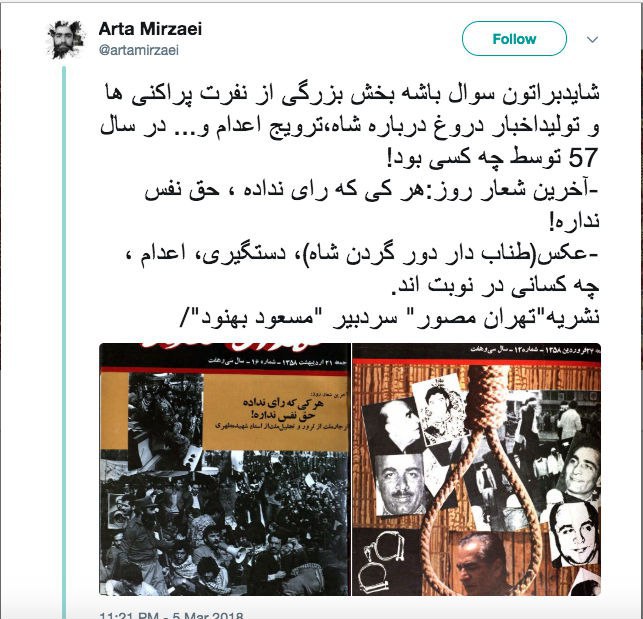Click the Arta Mirzaei display name

[150, 29]
